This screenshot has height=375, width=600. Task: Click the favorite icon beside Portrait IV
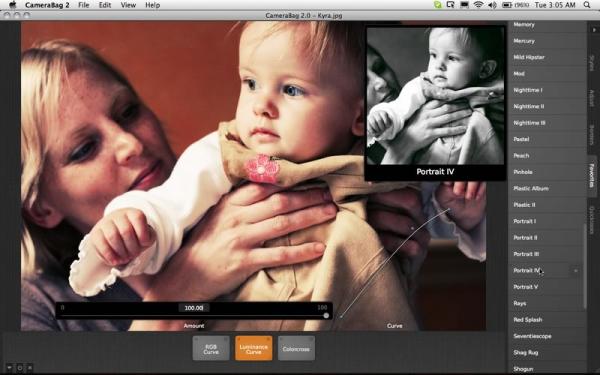coord(576,271)
